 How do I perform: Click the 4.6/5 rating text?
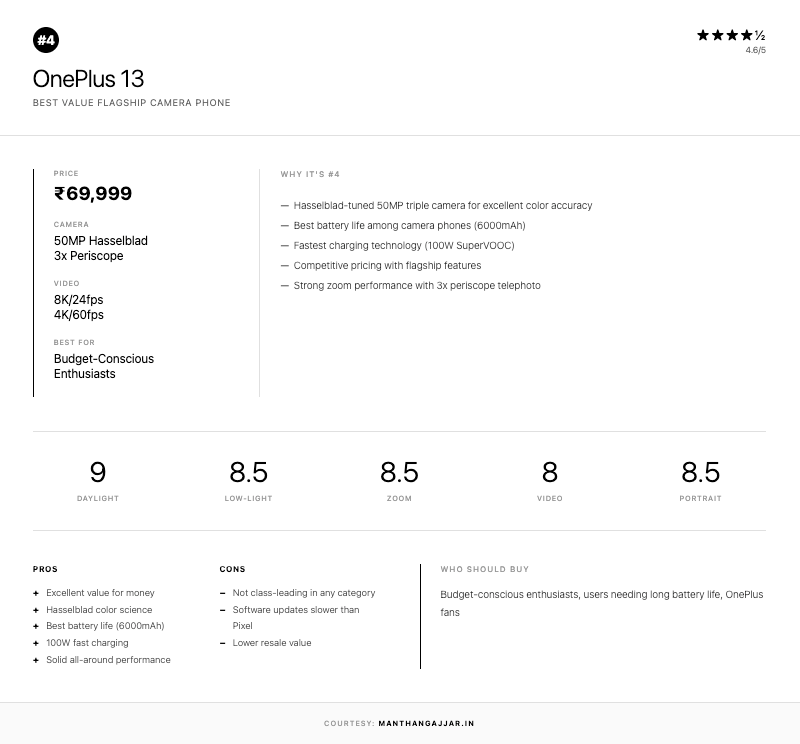[755, 50]
